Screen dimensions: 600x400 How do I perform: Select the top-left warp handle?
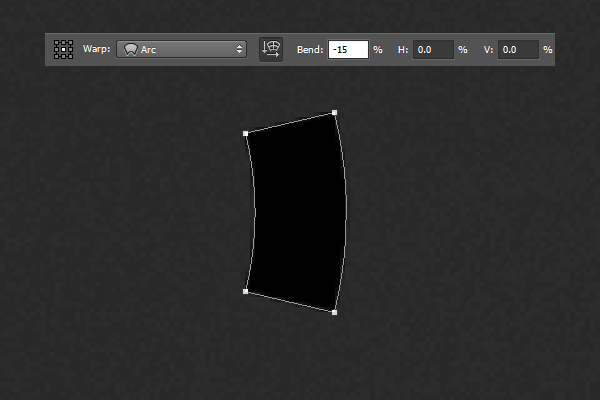click(246, 133)
